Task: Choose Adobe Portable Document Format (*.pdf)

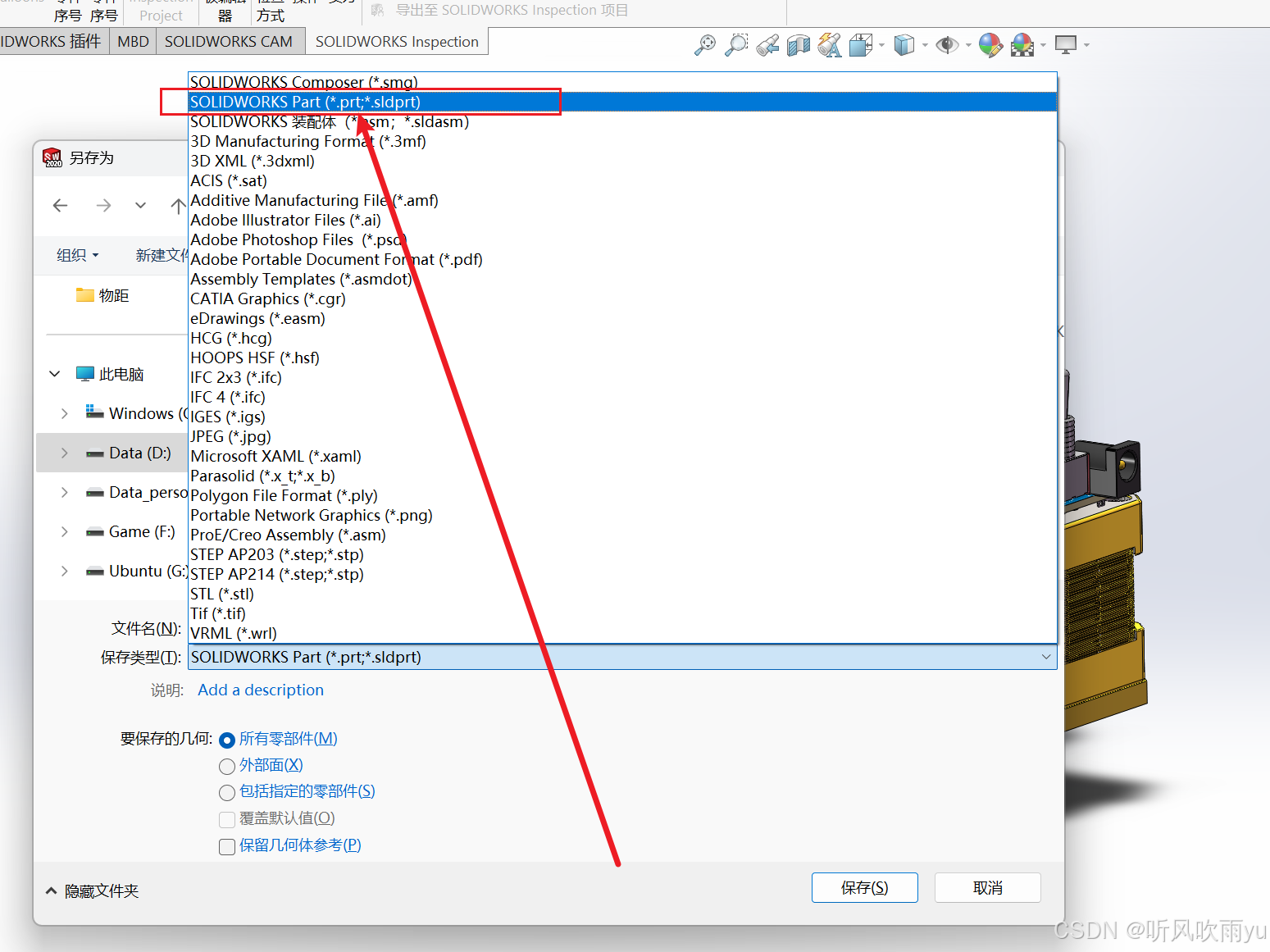Action: coord(622,259)
